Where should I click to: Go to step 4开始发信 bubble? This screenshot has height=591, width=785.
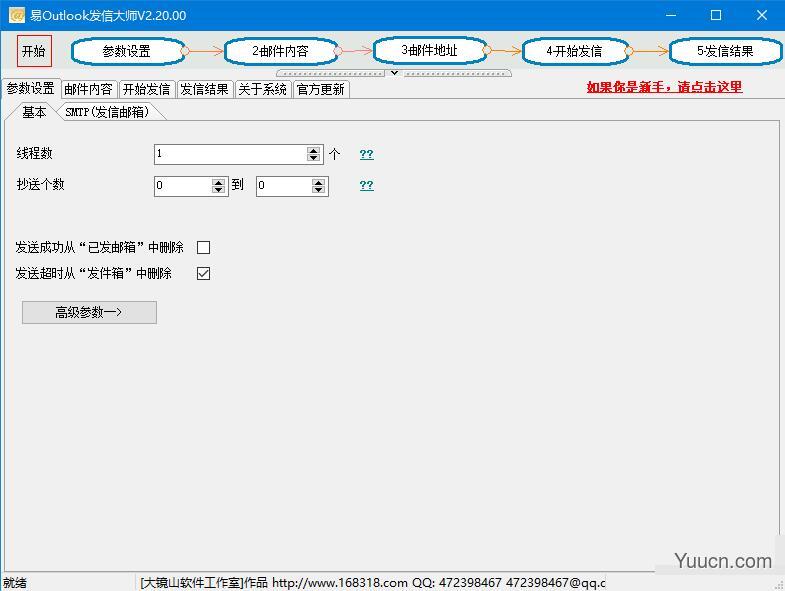575,51
